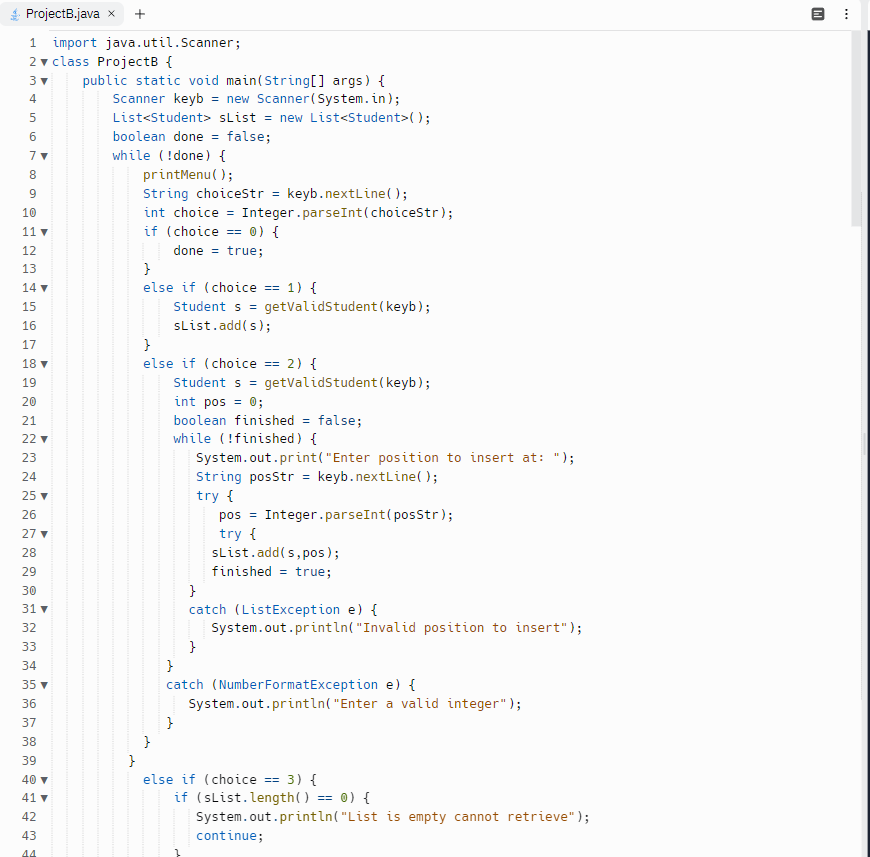
Task: Click the Java file icon on the tab
Action: coord(13,14)
